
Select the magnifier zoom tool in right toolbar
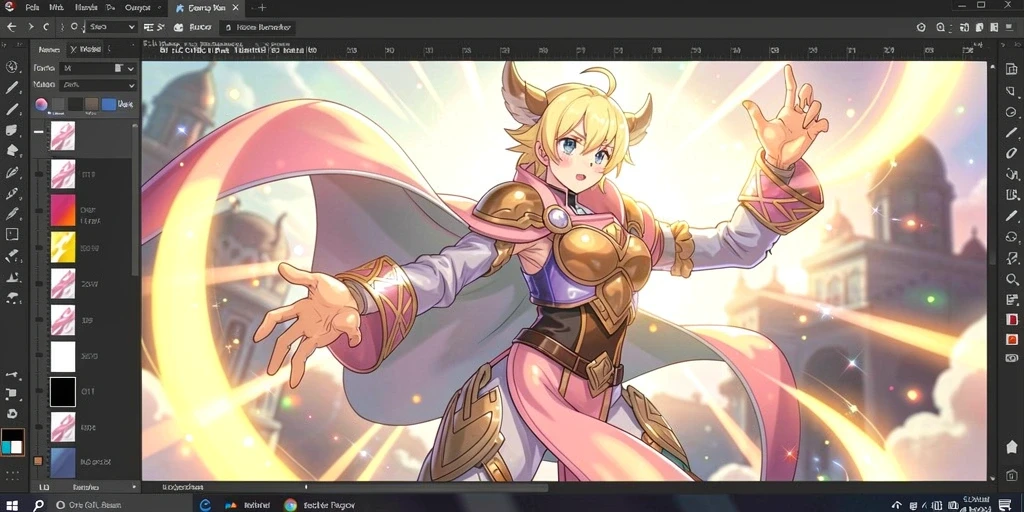(1012, 280)
